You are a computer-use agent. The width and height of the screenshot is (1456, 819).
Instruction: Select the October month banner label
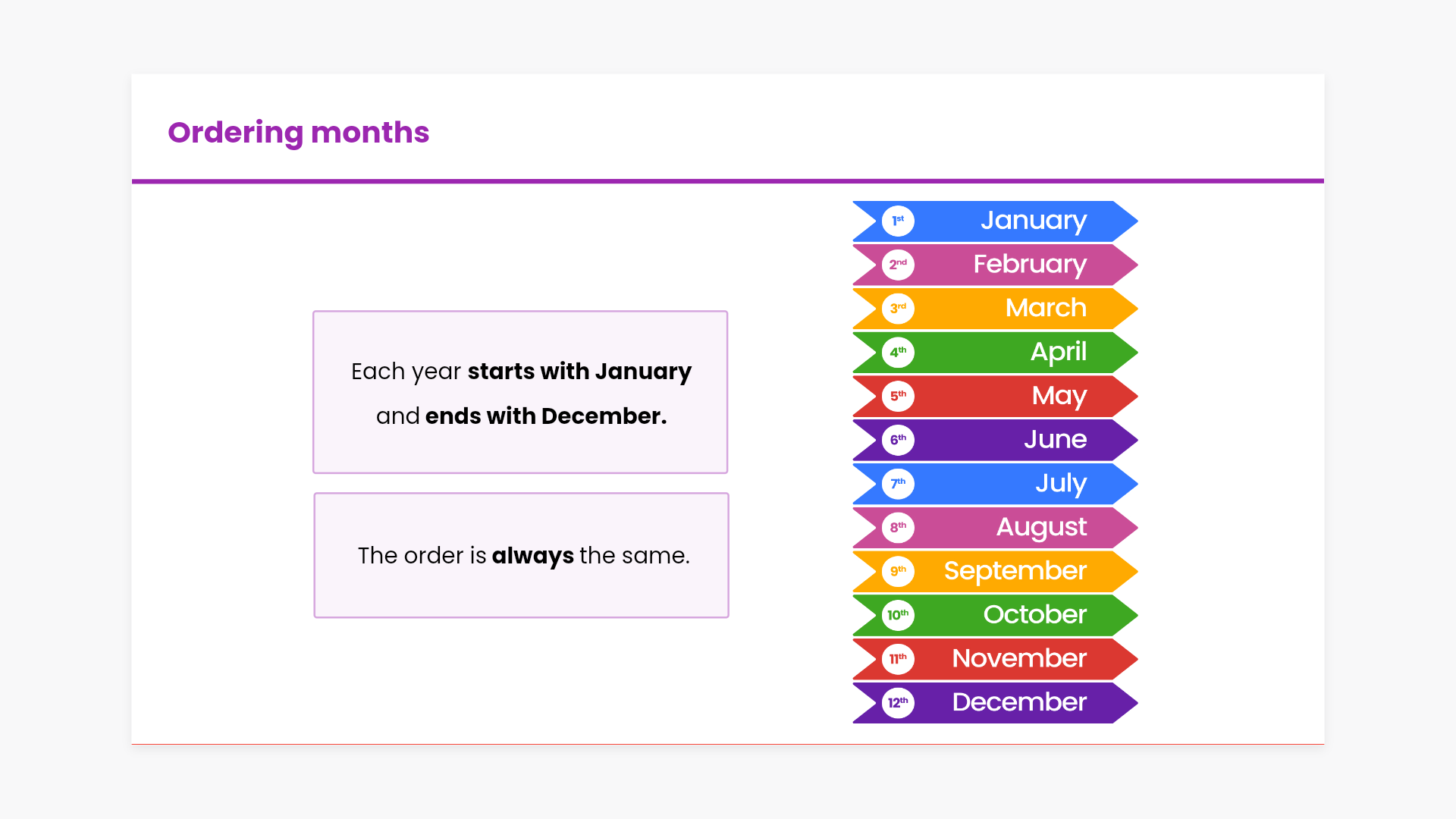click(x=1034, y=615)
